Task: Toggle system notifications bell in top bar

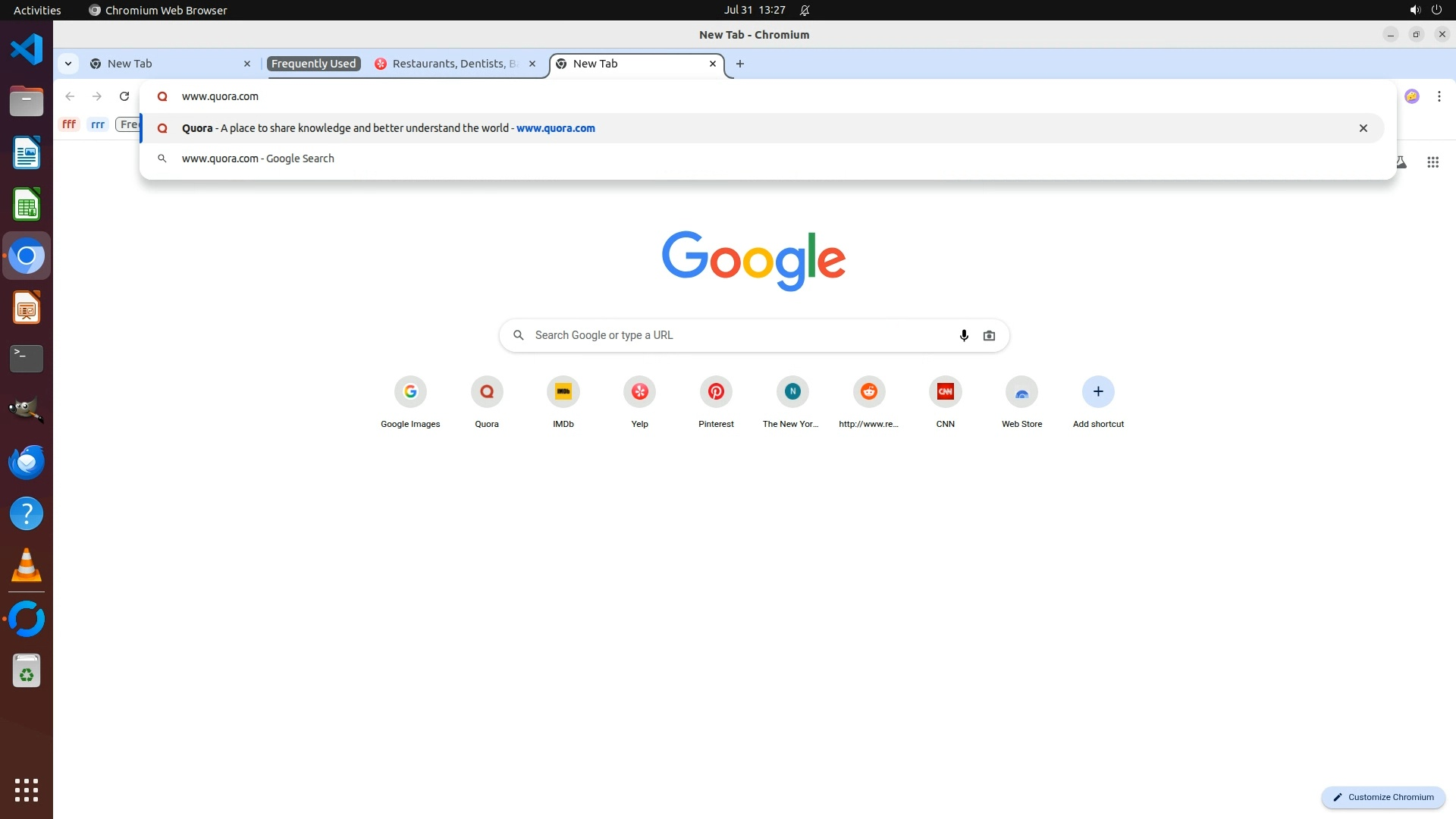Action: point(805,11)
